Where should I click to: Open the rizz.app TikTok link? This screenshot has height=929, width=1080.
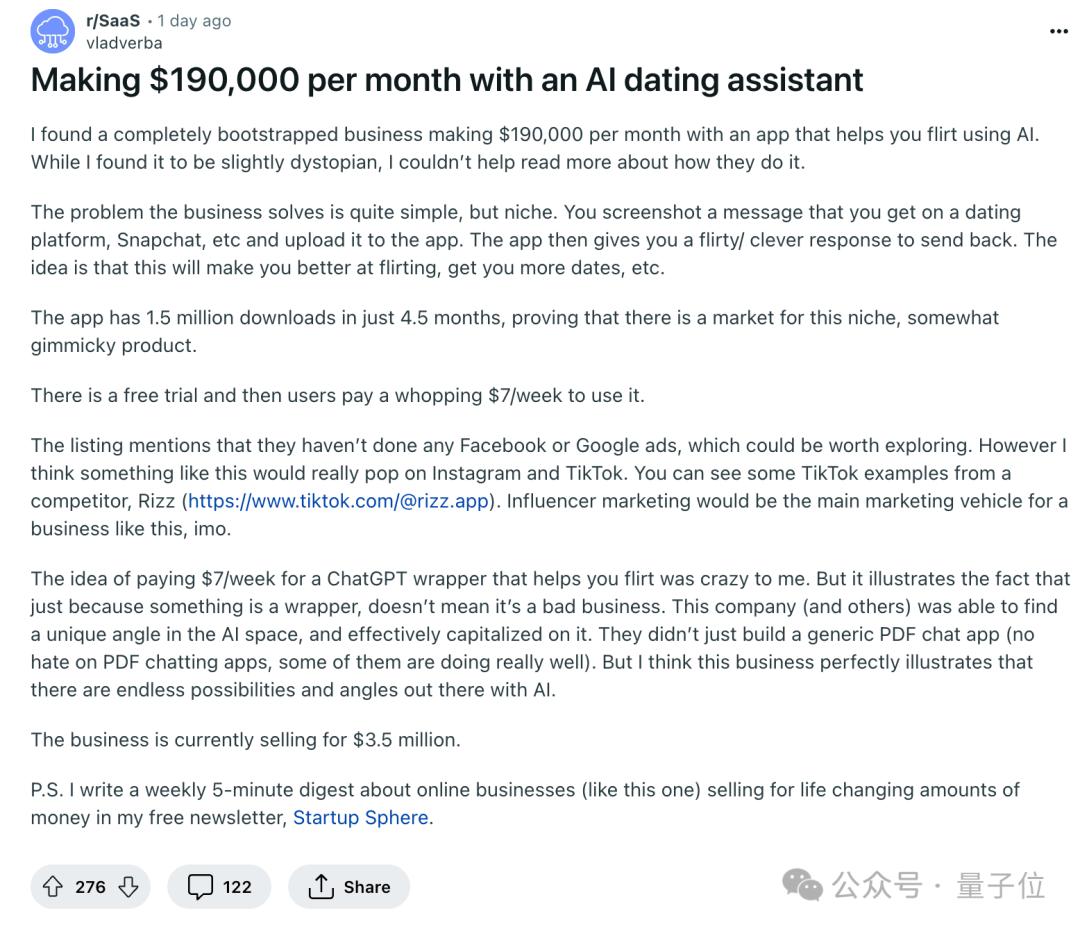pos(338,501)
